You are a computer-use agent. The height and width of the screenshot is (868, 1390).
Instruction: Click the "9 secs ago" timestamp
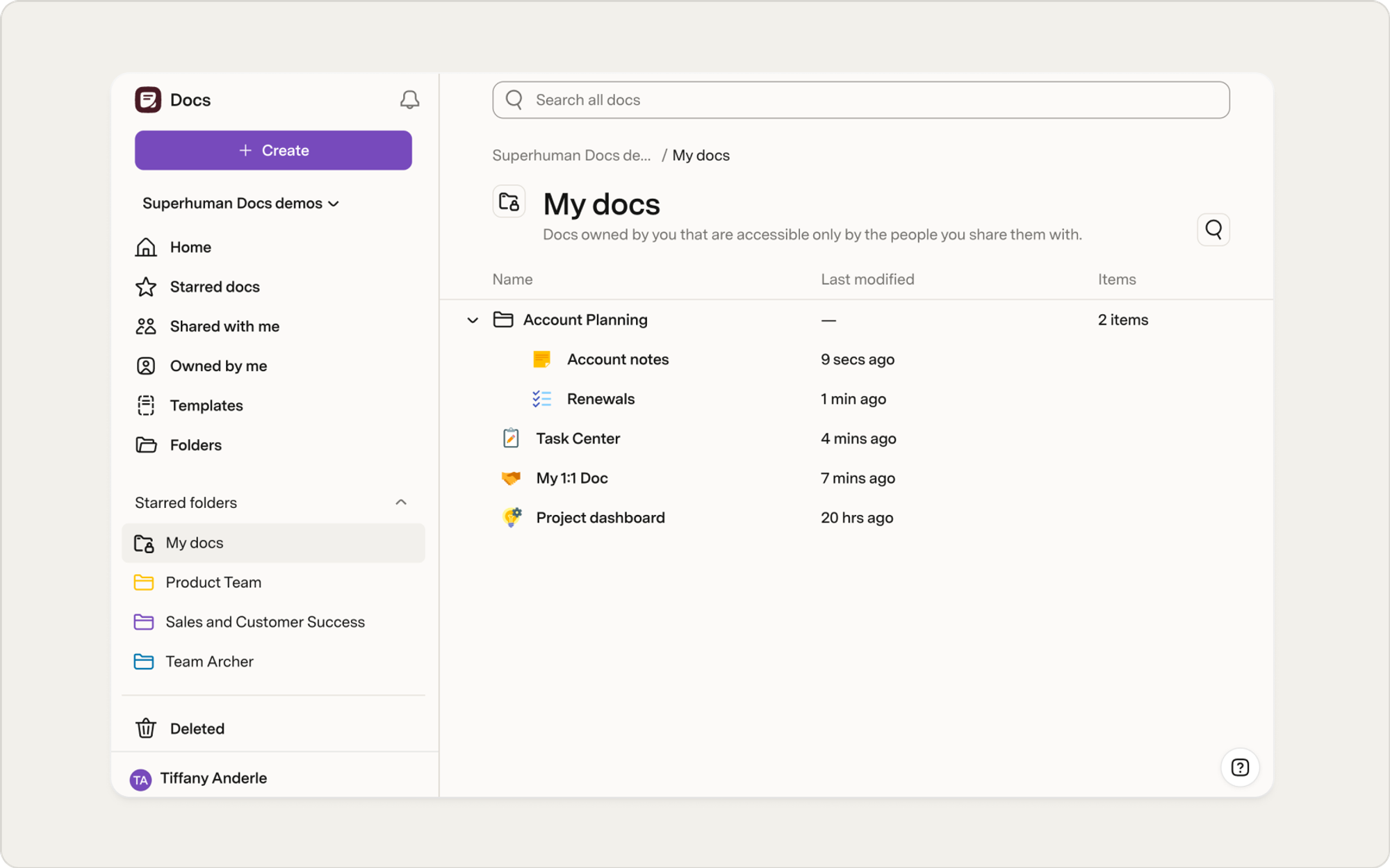pos(858,359)
